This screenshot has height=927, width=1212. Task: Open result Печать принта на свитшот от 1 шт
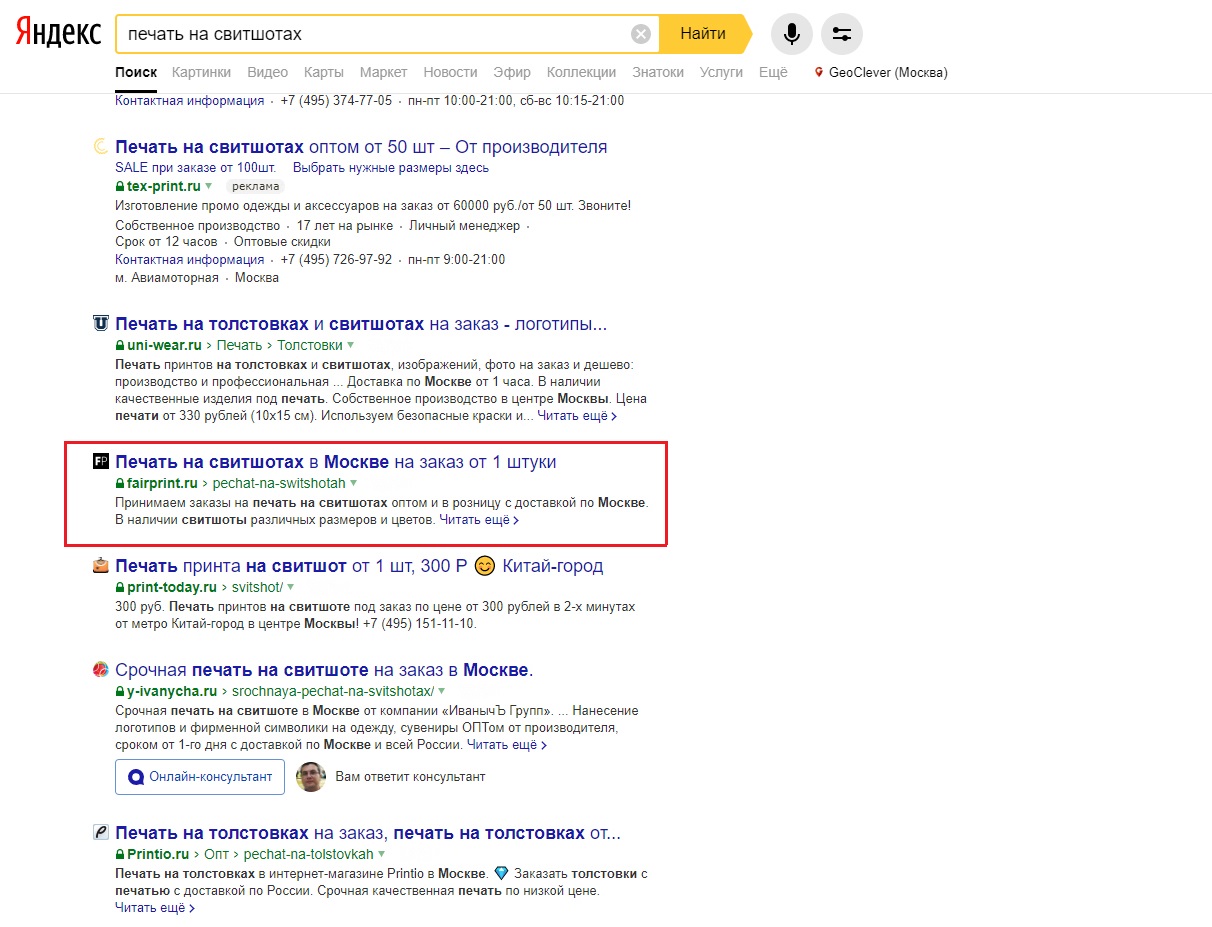[x=359, y=566]
